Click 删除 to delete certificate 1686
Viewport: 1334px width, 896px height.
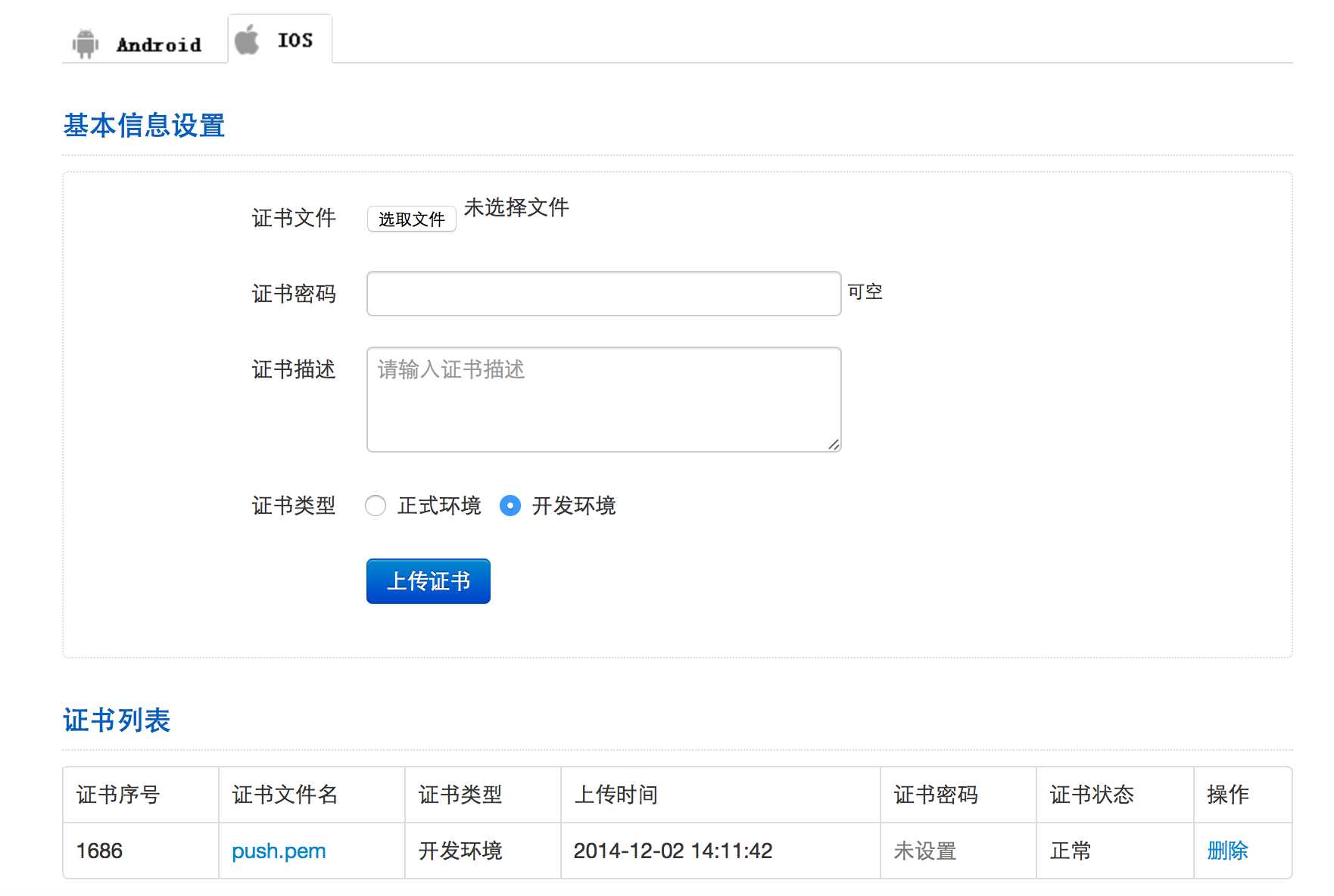point(1227,851)
